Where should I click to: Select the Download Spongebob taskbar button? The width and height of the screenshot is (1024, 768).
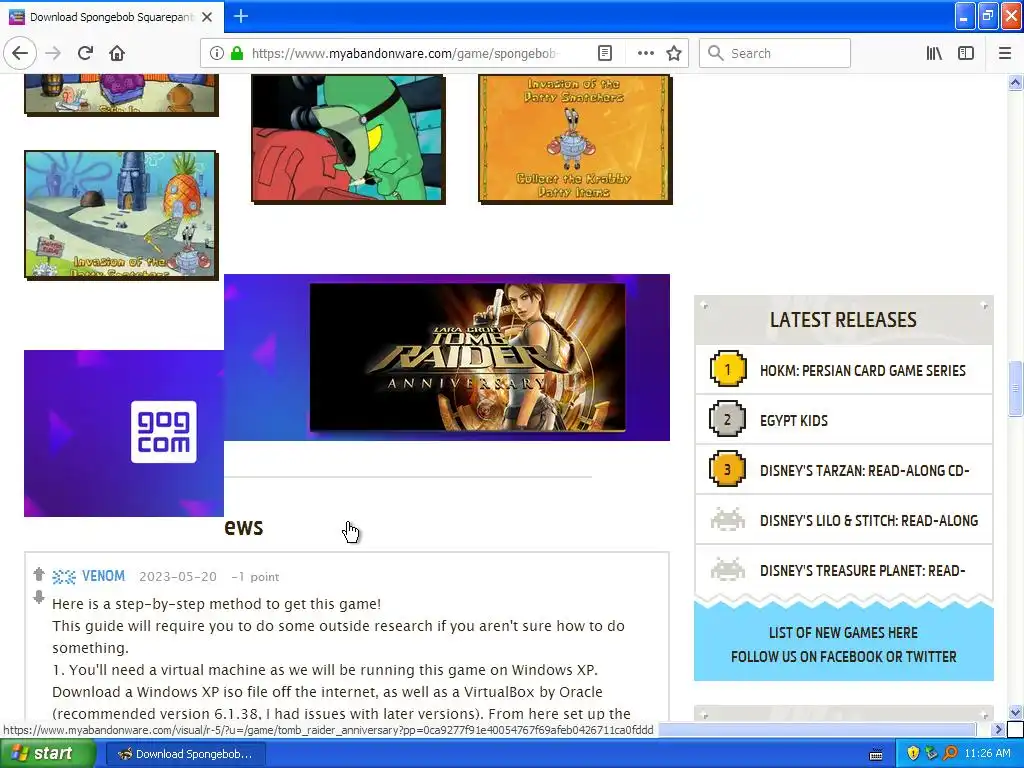185,754
